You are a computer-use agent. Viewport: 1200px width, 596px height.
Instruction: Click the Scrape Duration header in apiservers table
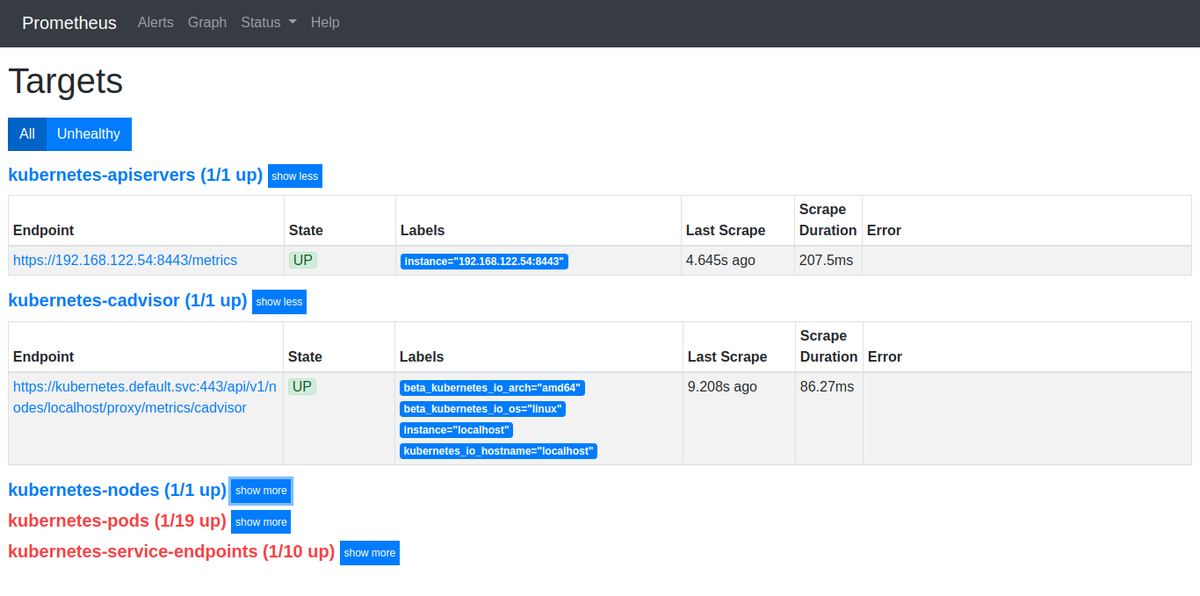coord(828,220)
